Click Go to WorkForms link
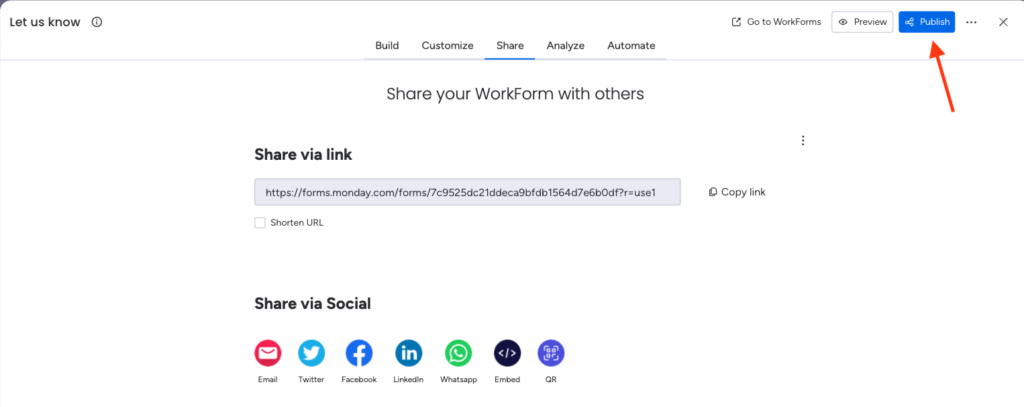This screenshot has height=407, width=1024. [x=777, y=22]
